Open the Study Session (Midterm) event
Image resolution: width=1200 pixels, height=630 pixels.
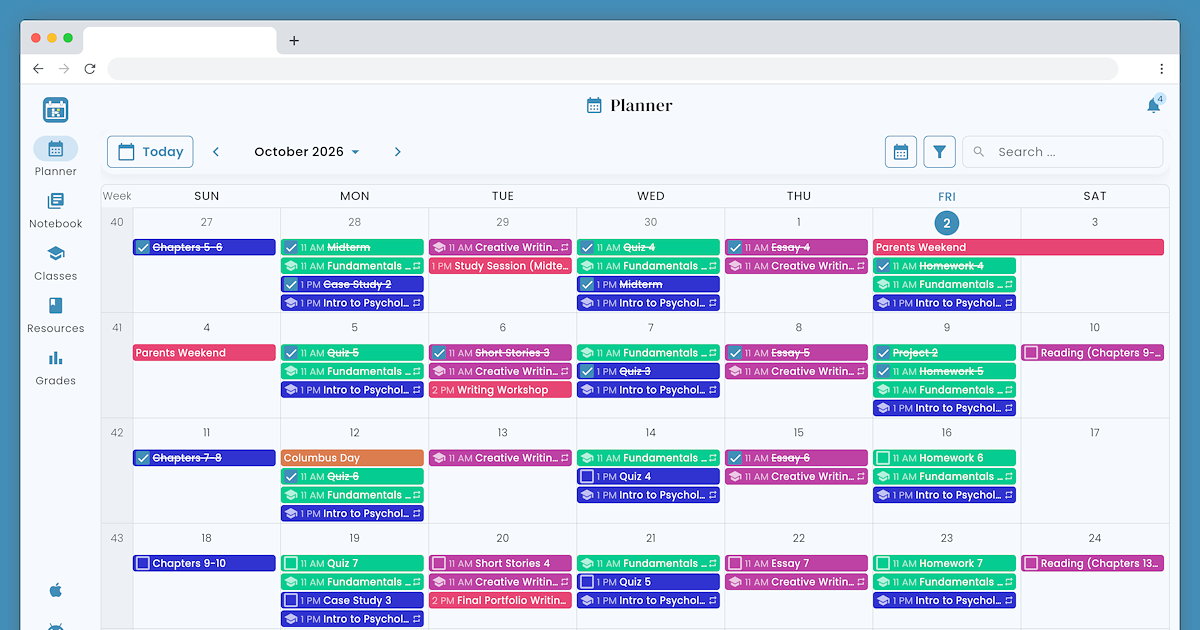[x=500, y=266]
